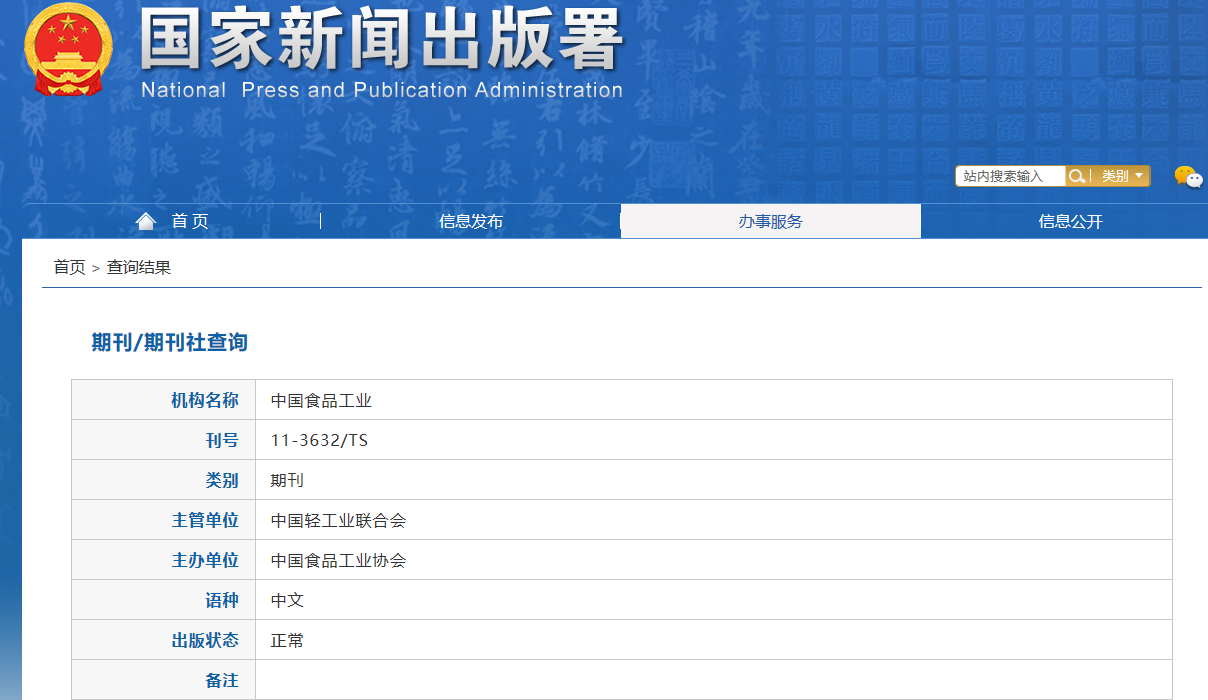The height and width of the screenshot is (700, 1208).
Task: Open the 办事服务 menu
Action: [771, 221]
